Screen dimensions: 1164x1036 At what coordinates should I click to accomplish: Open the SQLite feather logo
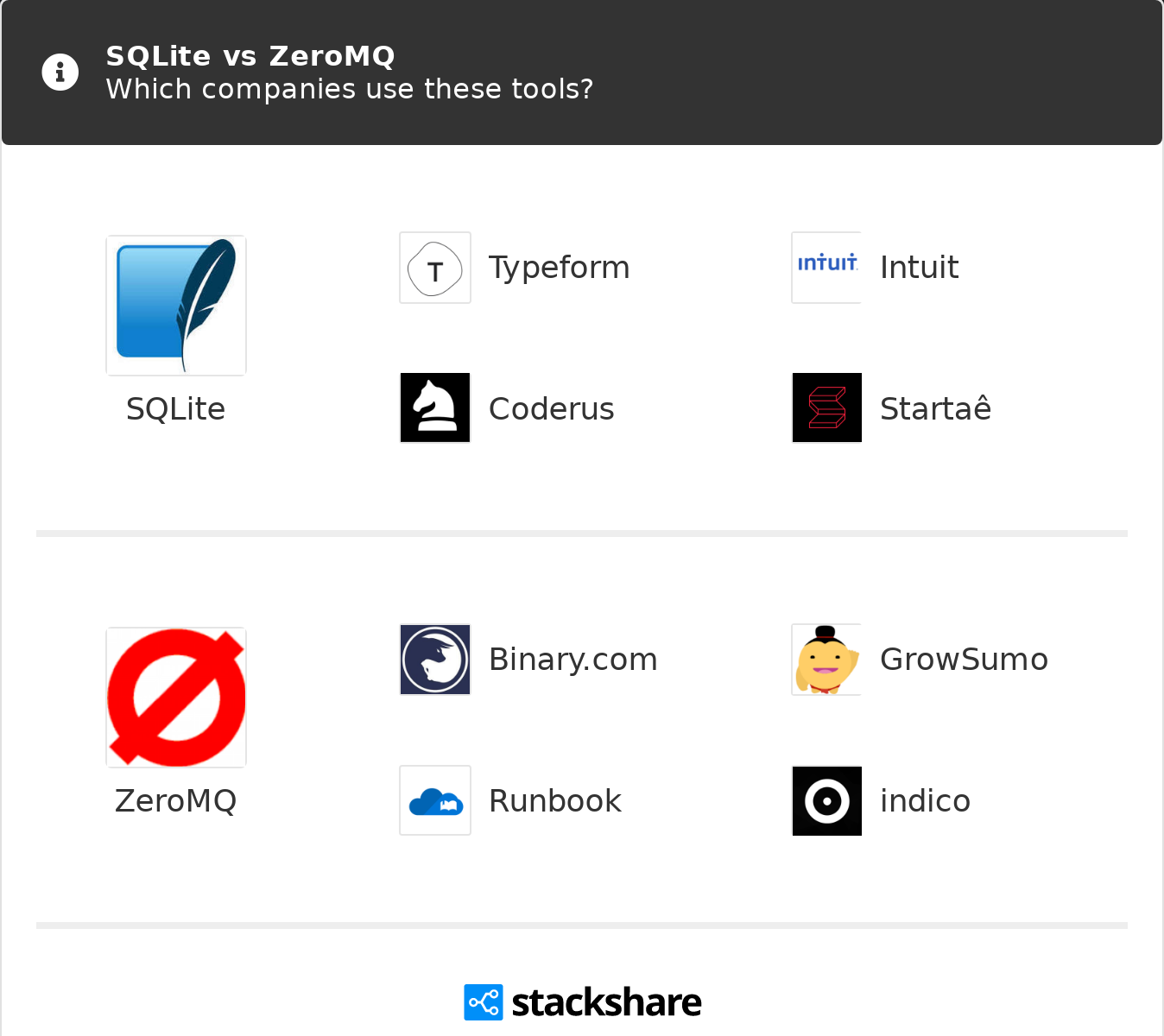176,306
